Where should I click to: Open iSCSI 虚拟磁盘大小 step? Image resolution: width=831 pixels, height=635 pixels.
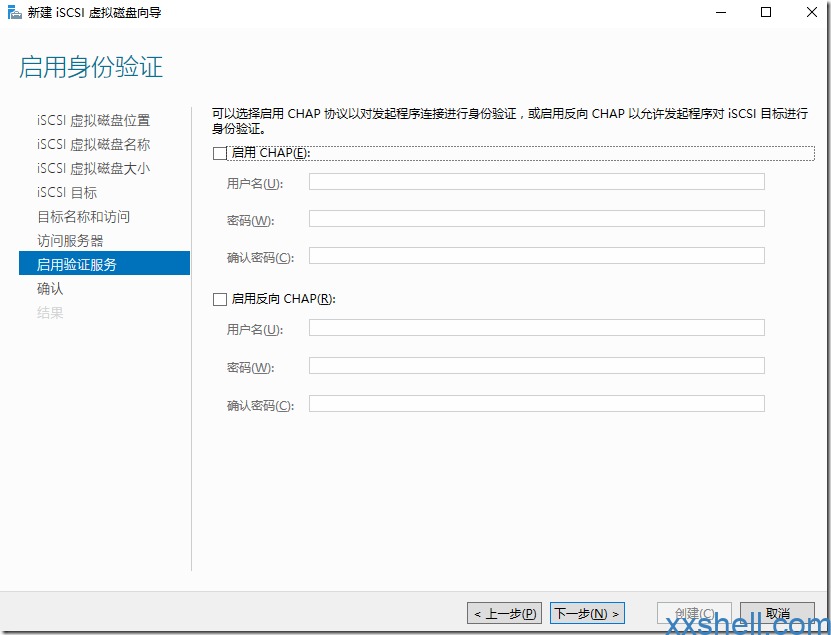tap(94, 169)
